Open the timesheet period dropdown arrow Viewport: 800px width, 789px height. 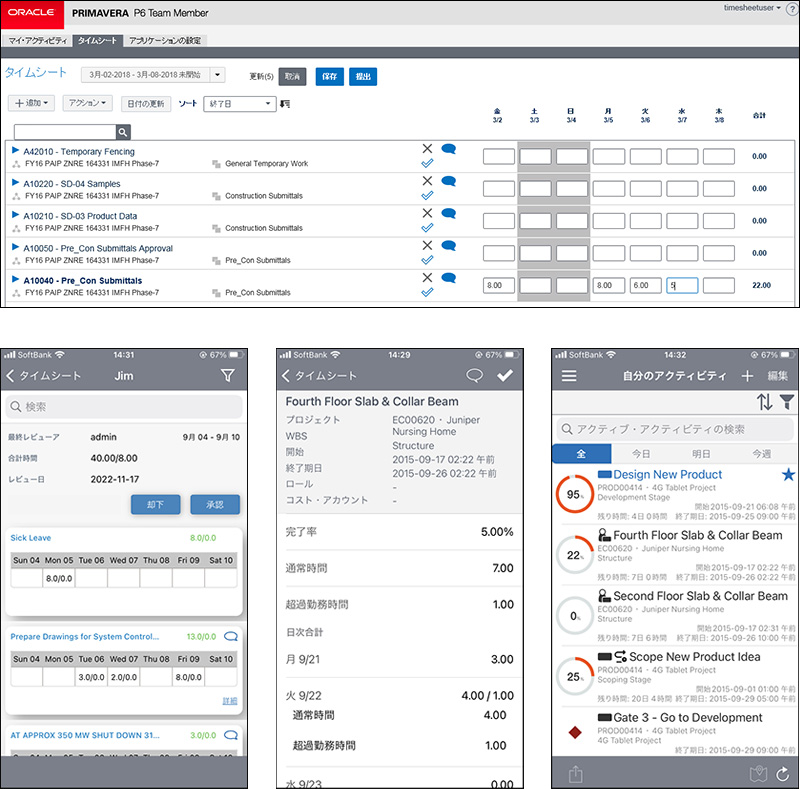click(217, 75)
